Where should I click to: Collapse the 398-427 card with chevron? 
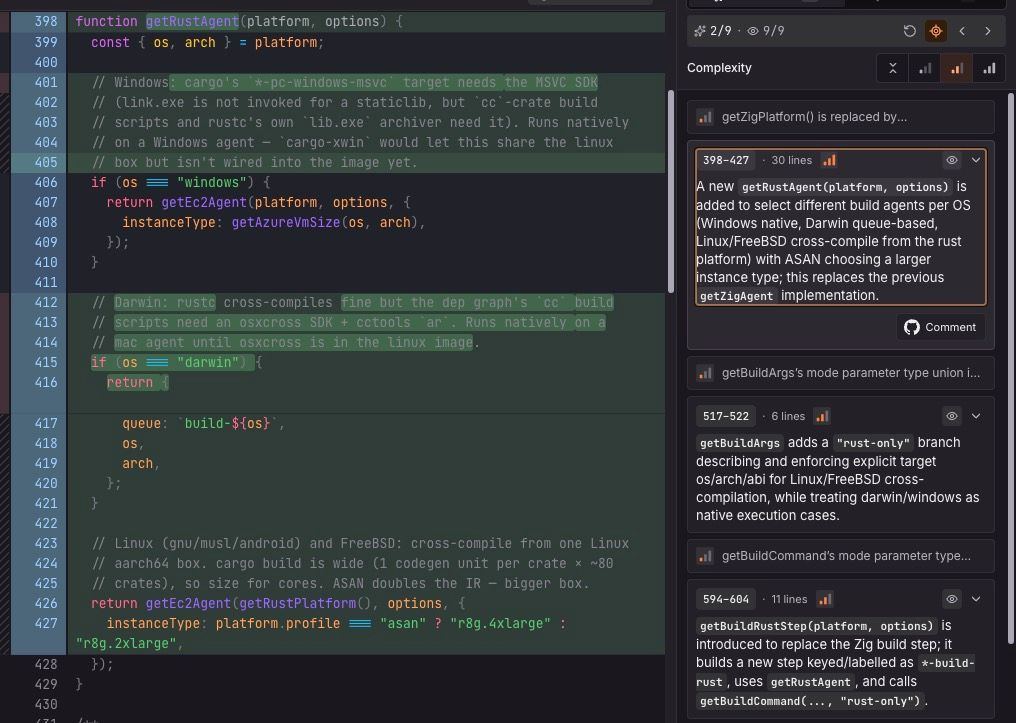point(976,160)
